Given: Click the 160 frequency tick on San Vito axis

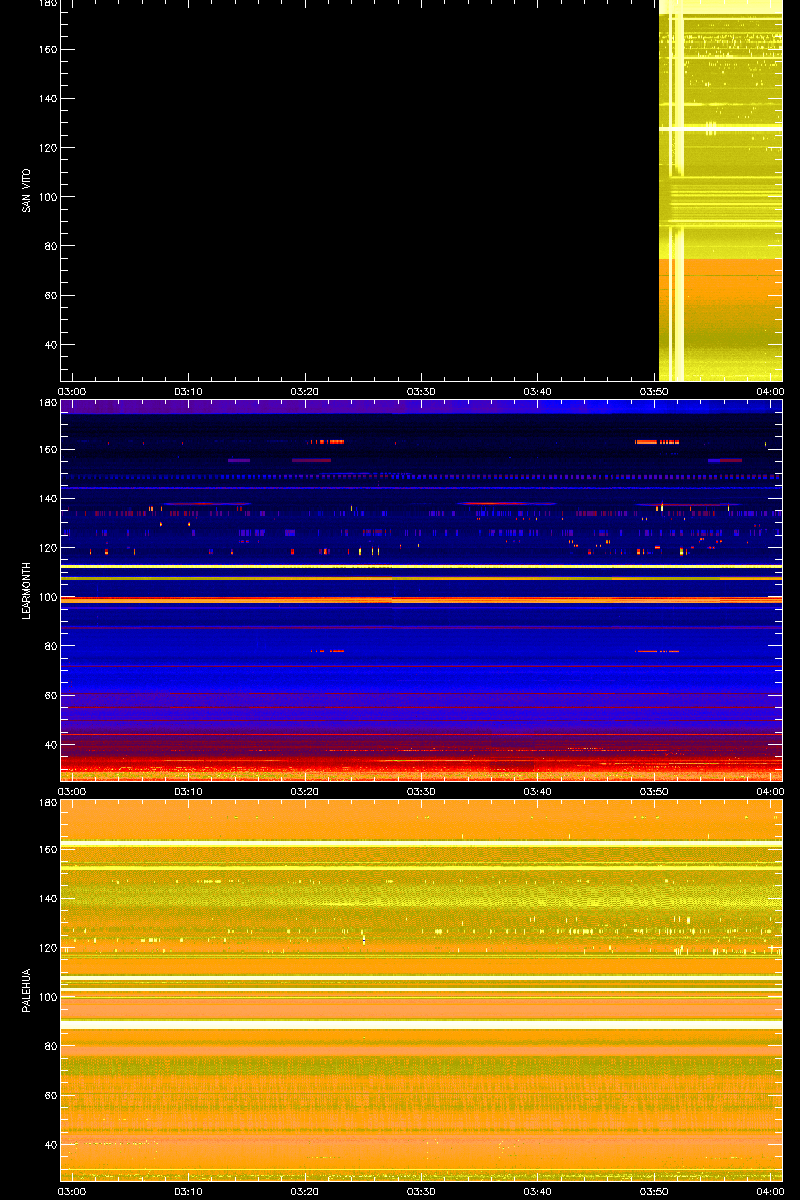Looking at the screenshot, I should click(46, 50).
